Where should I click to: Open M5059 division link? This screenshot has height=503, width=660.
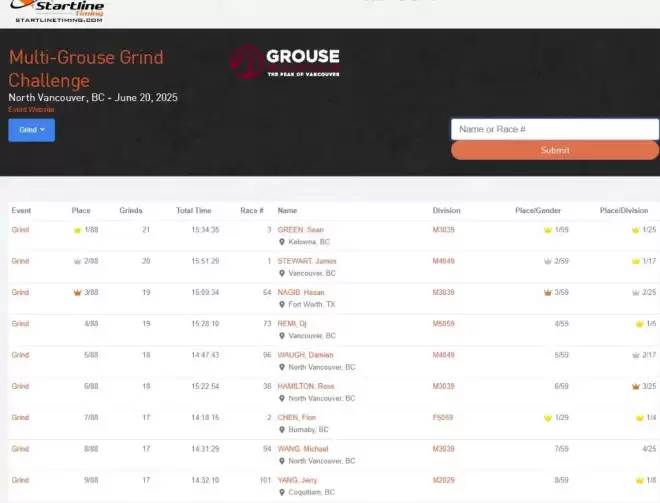(x=444, y=324)
